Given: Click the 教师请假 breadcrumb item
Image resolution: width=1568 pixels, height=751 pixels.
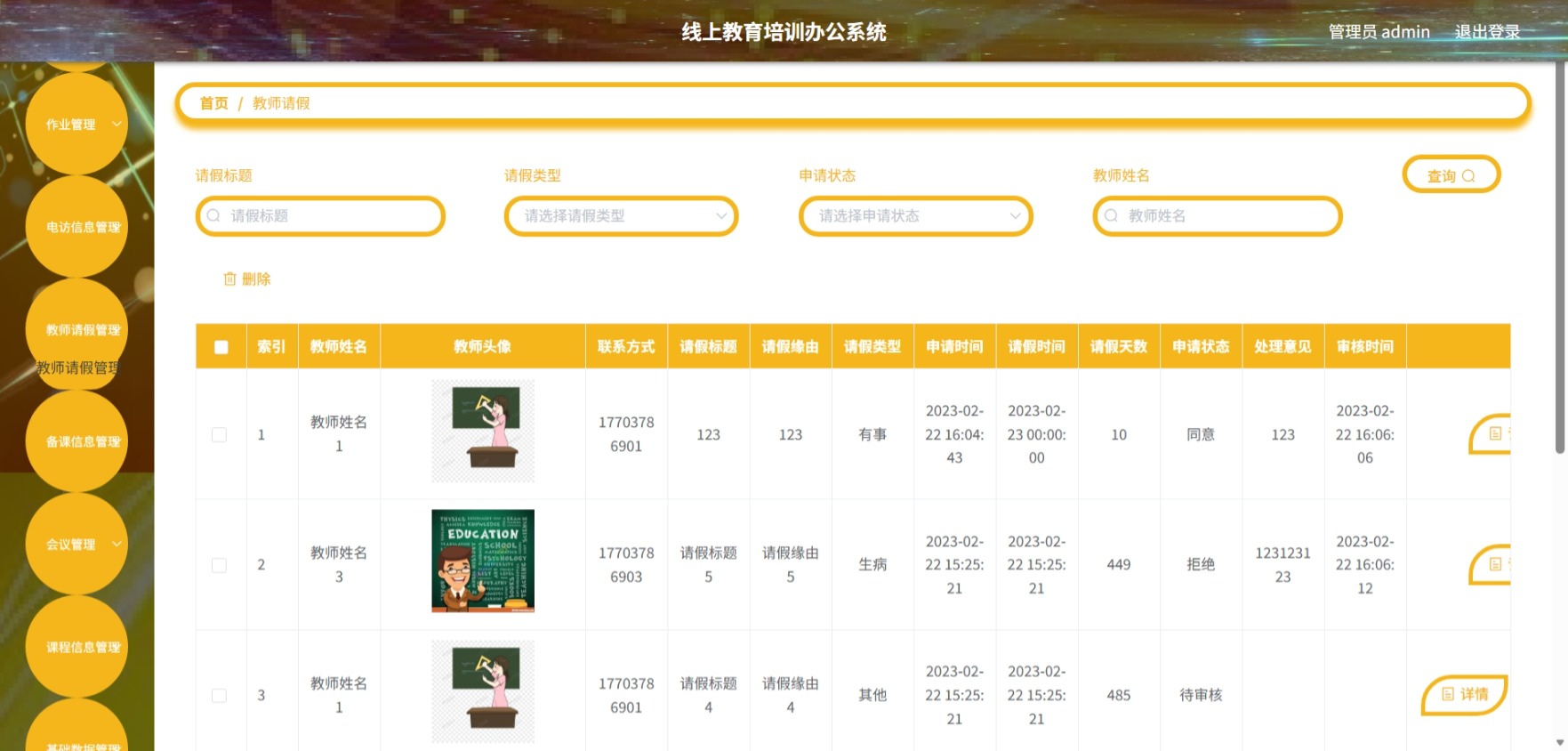Looking at the screenshot, I should coord(281,103).
